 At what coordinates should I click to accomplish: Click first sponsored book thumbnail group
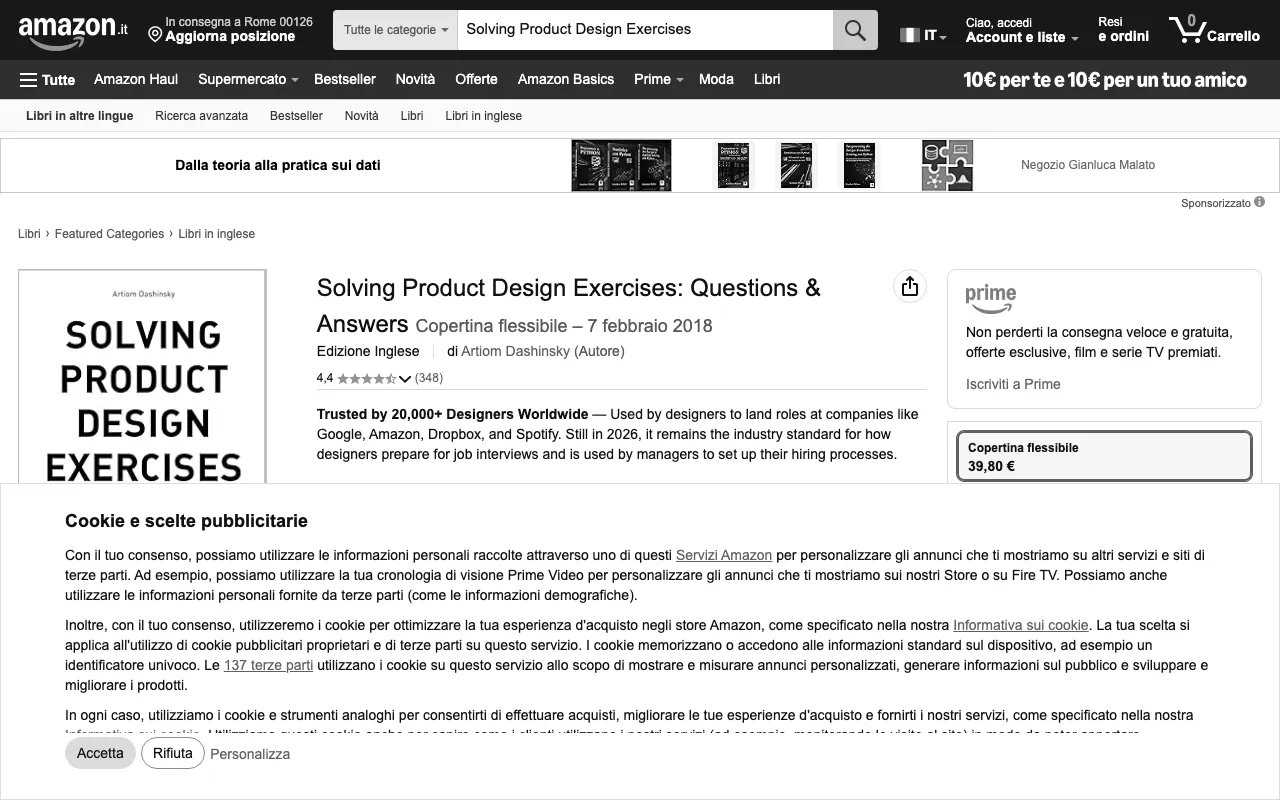[621, 165]
